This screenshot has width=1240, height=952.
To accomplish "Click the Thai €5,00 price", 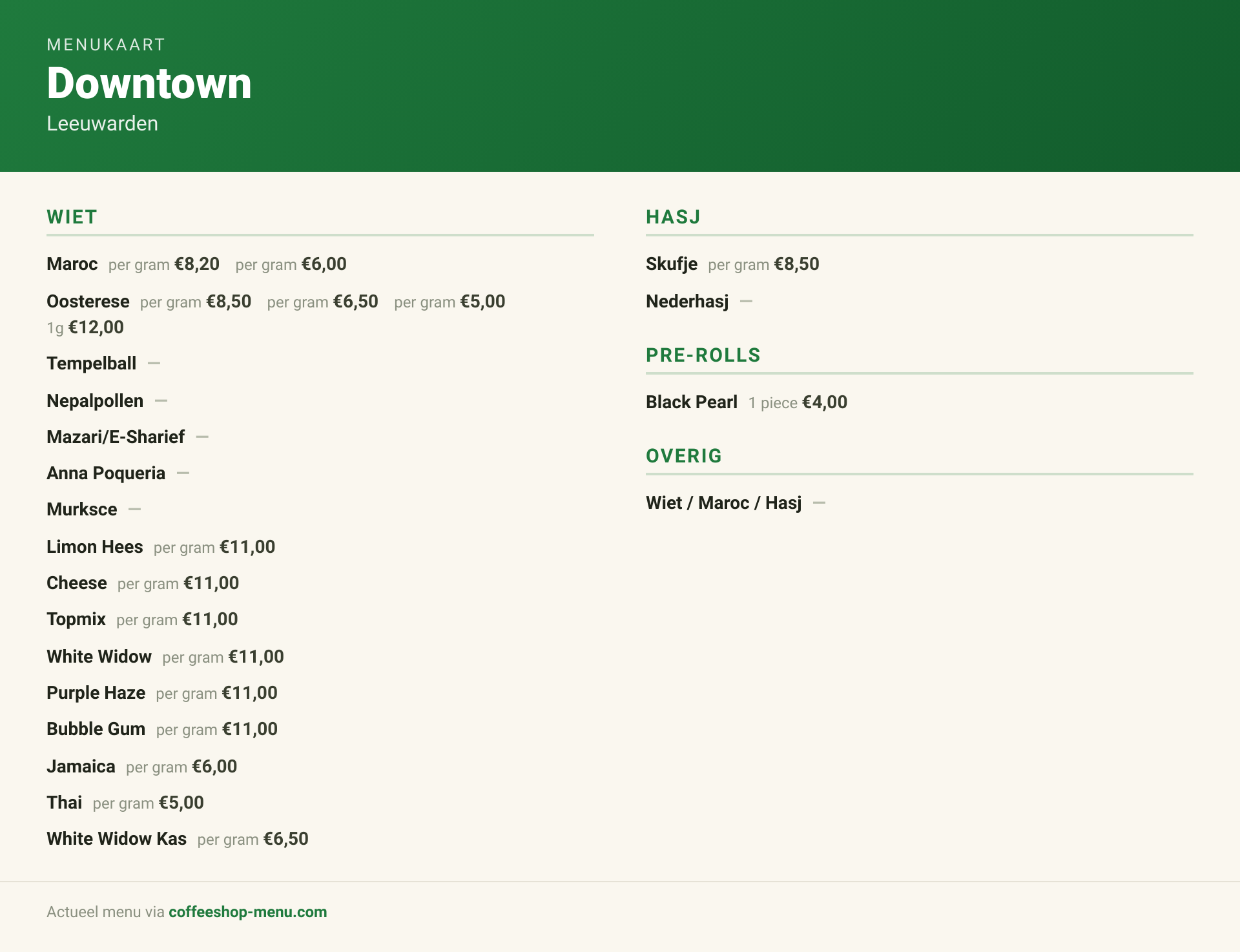I will pos(181,803).
